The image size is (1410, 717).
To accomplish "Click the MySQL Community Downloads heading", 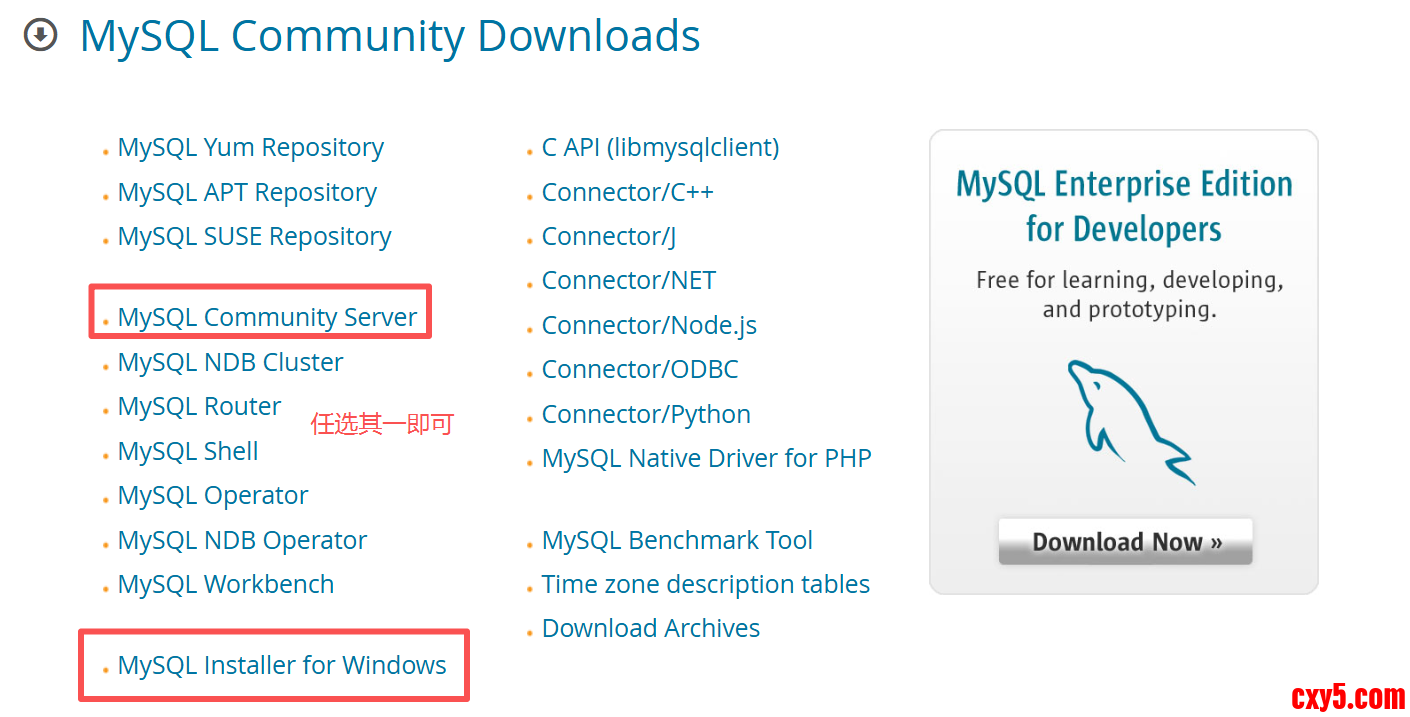I will pos(390,36).
